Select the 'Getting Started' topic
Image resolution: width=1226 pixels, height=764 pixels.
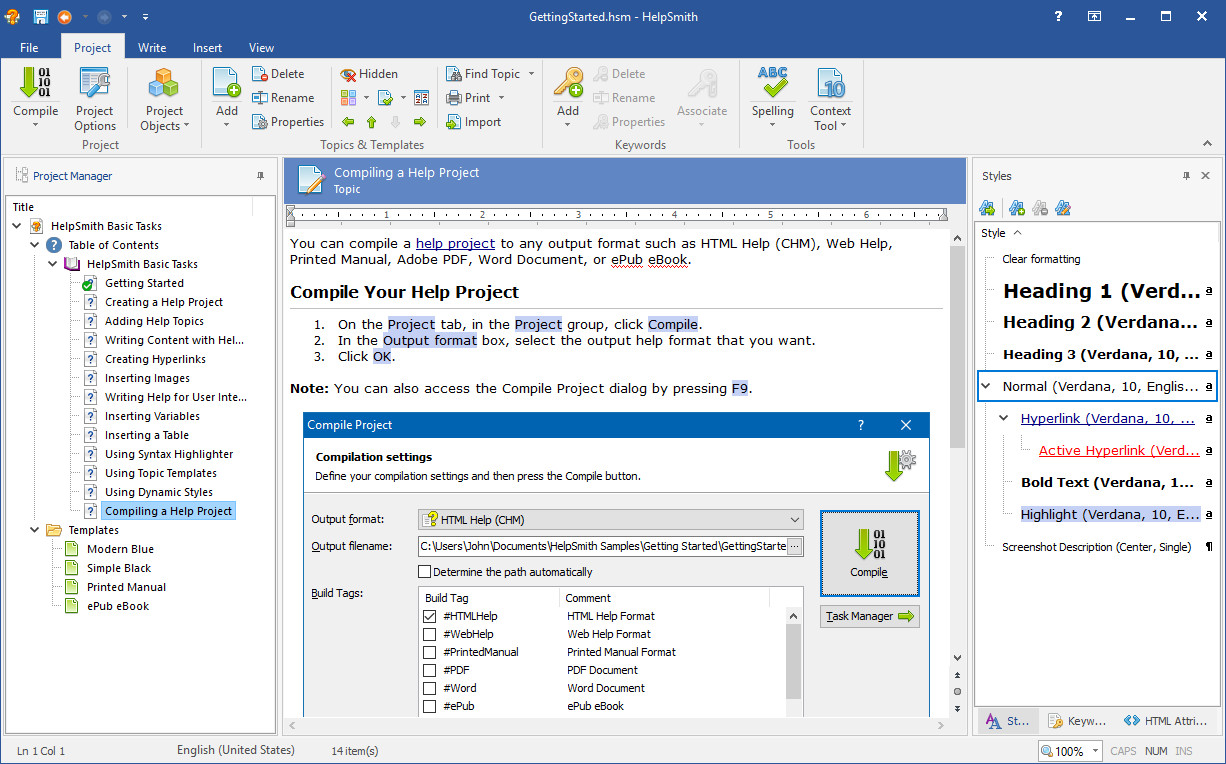click(x=144, y=283)
